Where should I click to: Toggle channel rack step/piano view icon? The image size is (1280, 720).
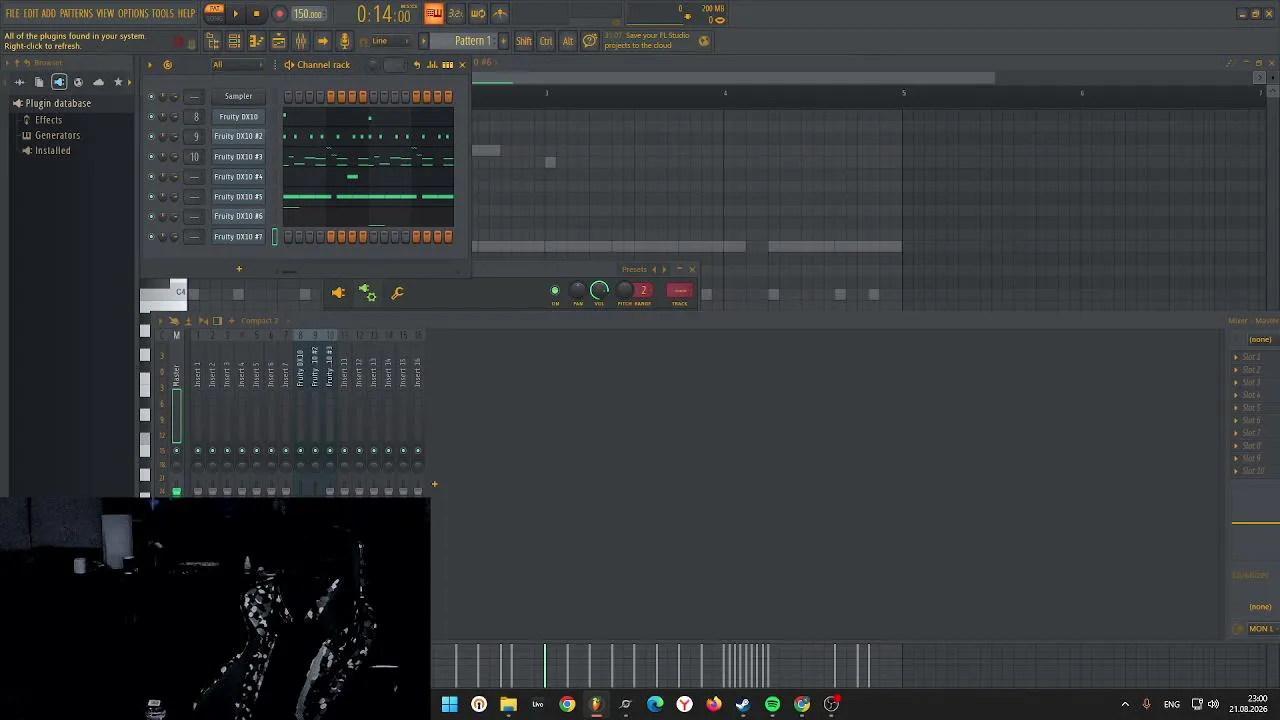click(x=447, y=65)
